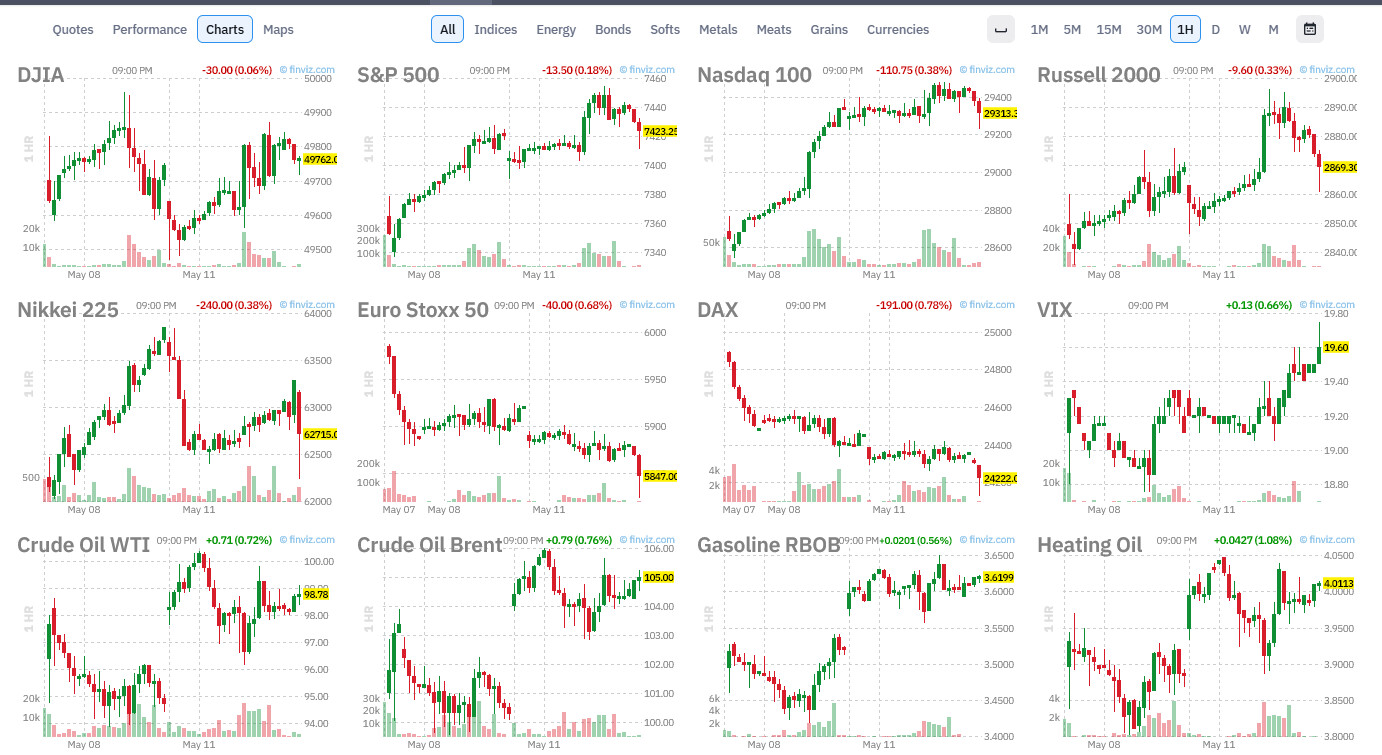
Task: Click the Nikkei 225 title
Action: [68, 310]
